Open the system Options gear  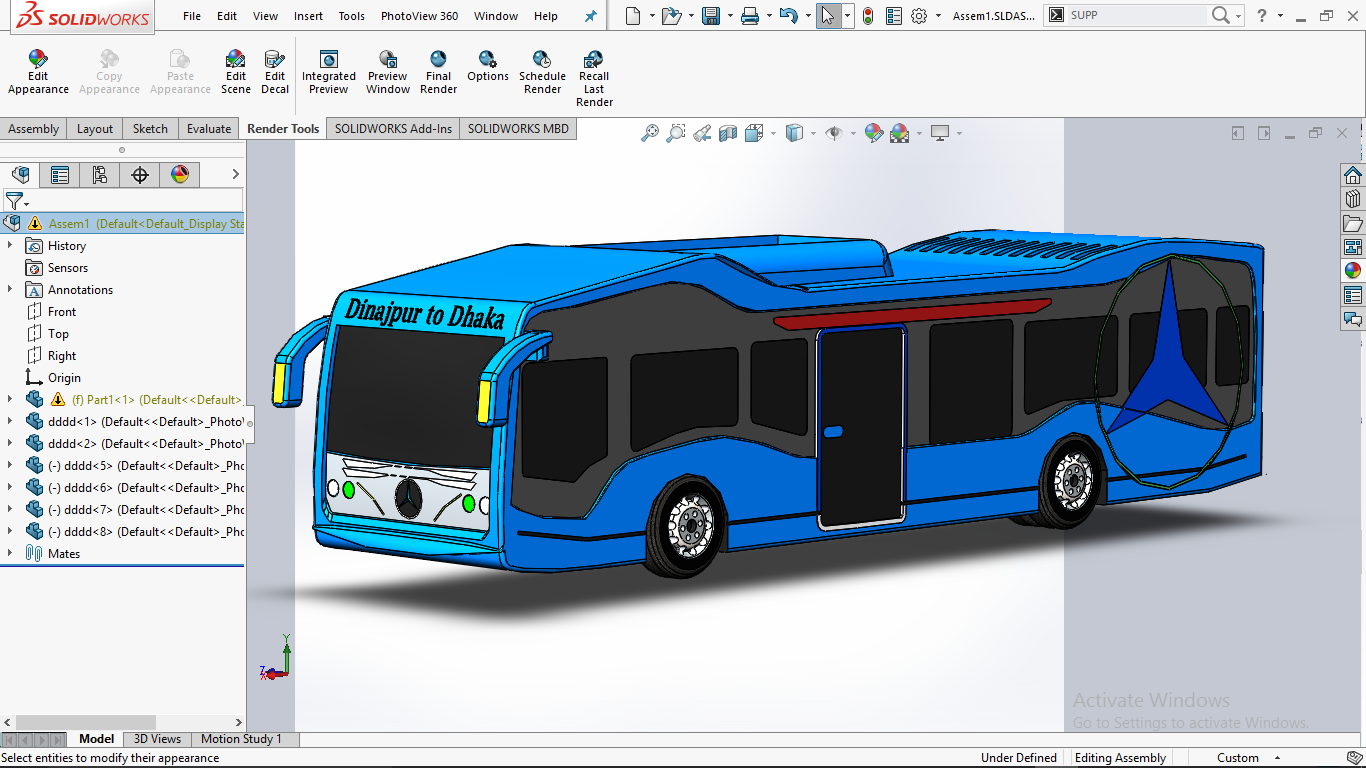point(919,16)
